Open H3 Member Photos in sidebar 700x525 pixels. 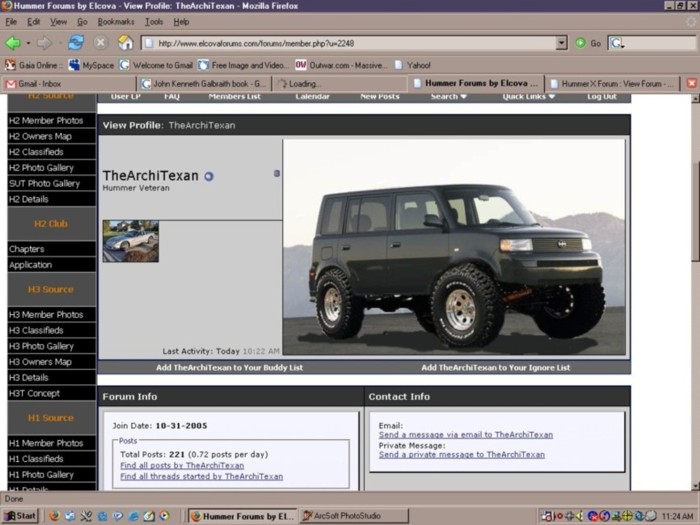(51, 315)
